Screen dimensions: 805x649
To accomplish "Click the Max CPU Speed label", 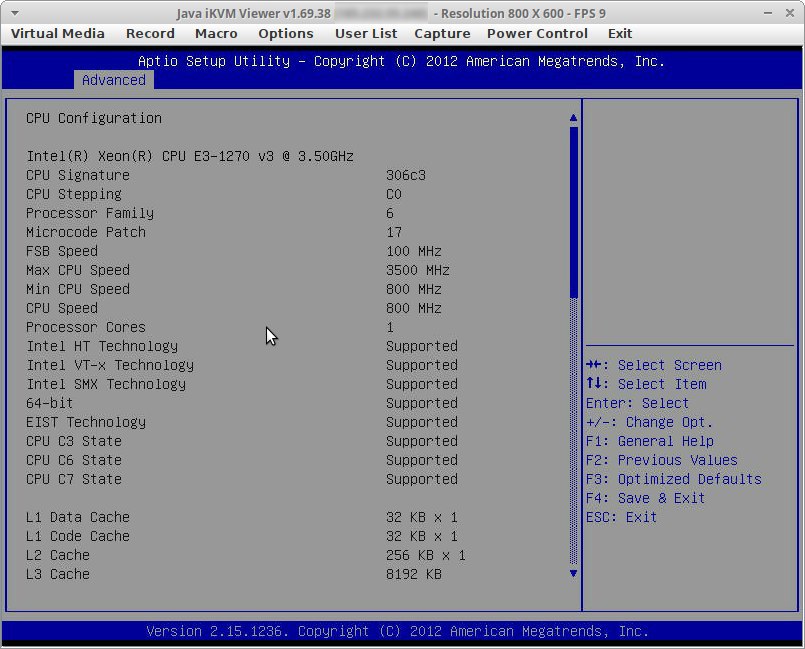I will tap(78, 270).
